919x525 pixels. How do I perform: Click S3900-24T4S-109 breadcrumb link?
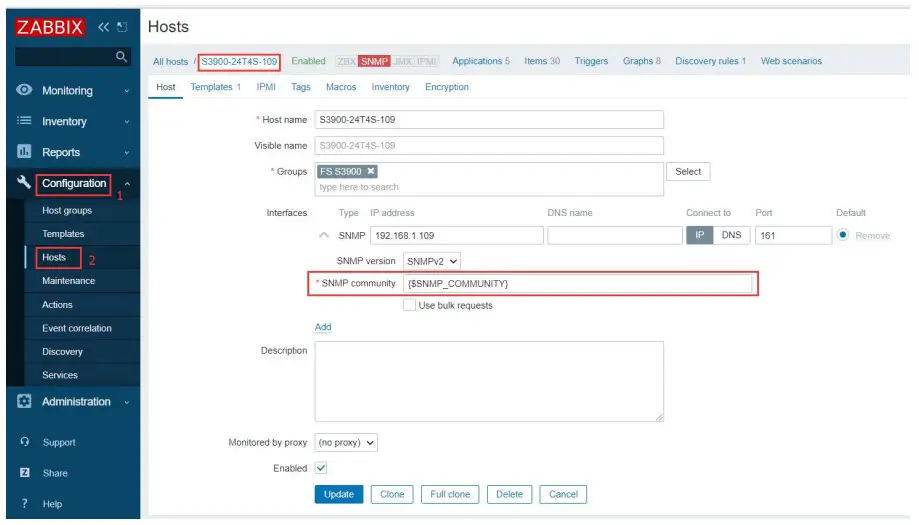pos(239,62)
